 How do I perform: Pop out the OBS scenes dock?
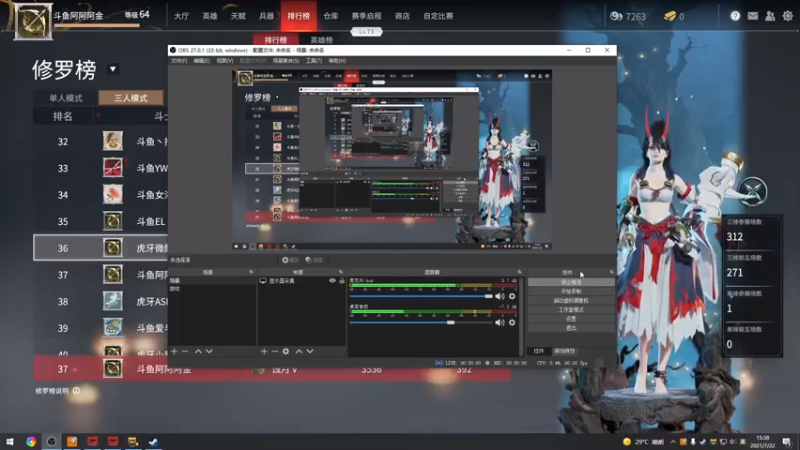coord(251,272)
